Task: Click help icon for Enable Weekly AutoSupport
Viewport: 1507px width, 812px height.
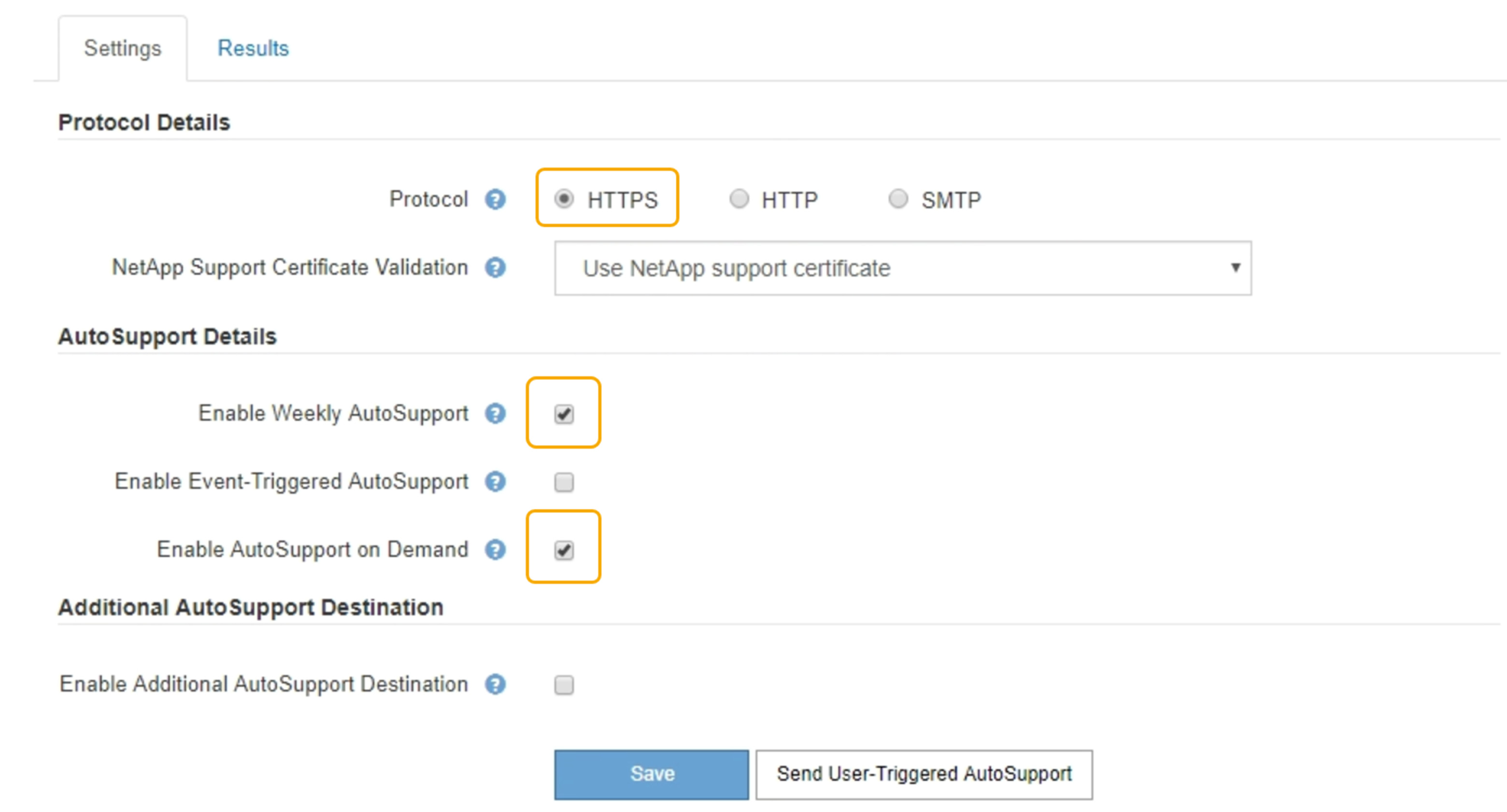Action: click(495, 413)
